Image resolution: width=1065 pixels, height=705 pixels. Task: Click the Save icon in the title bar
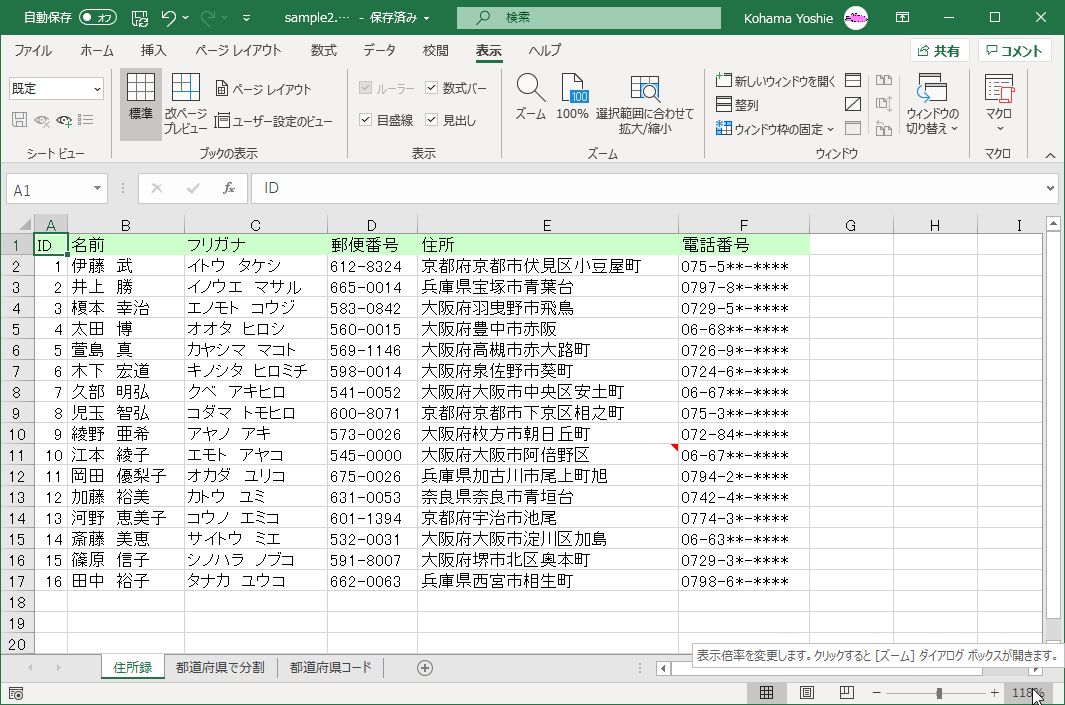pos(140,18)
